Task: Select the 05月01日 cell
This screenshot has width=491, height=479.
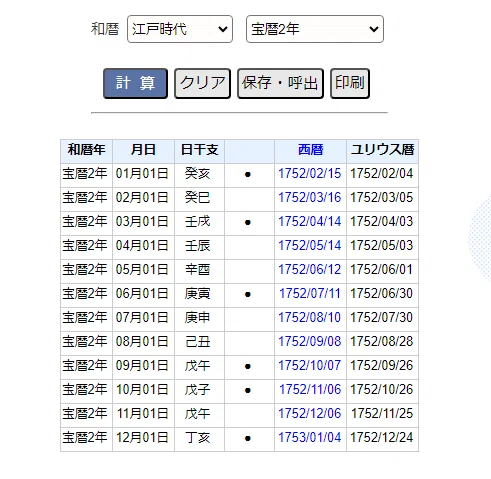Action: tap(143, 270)
